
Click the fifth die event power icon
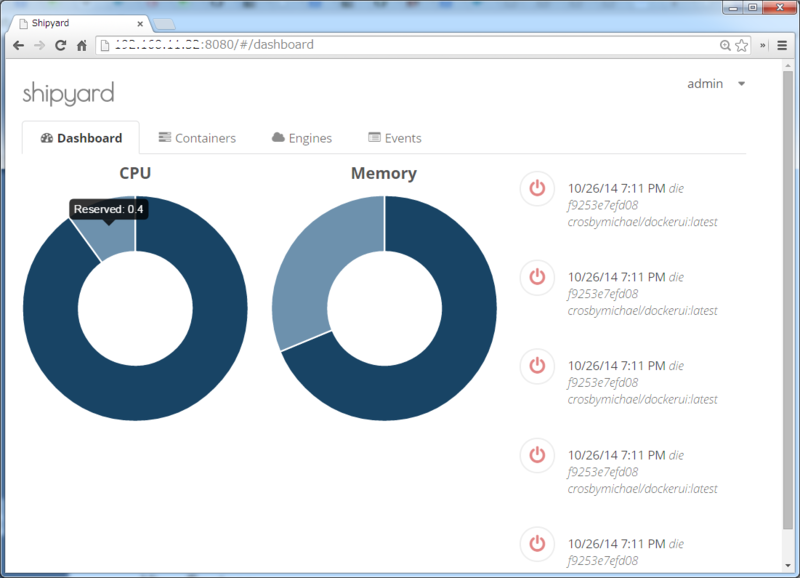click(537, 544)
